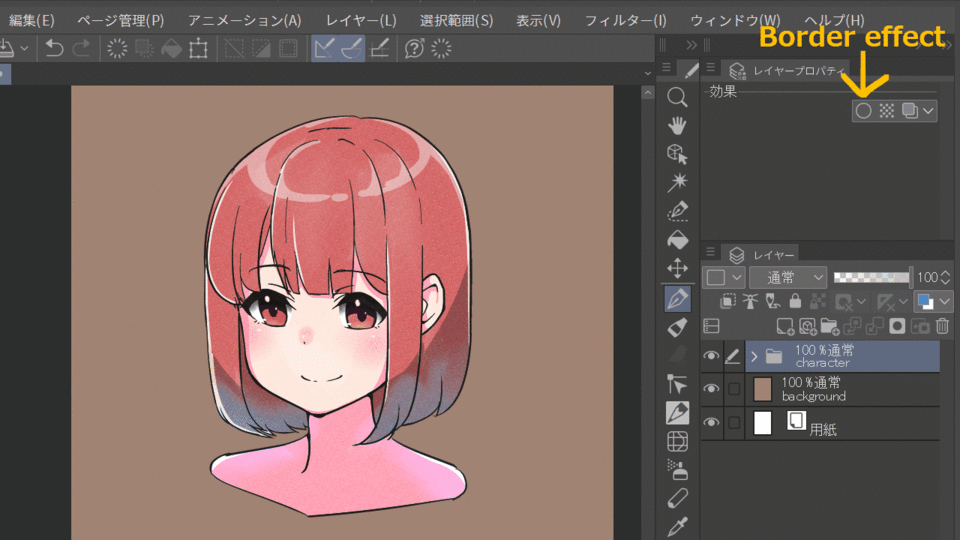
Task: Click the Undo arrow in command bar
Action: point(55,48)
